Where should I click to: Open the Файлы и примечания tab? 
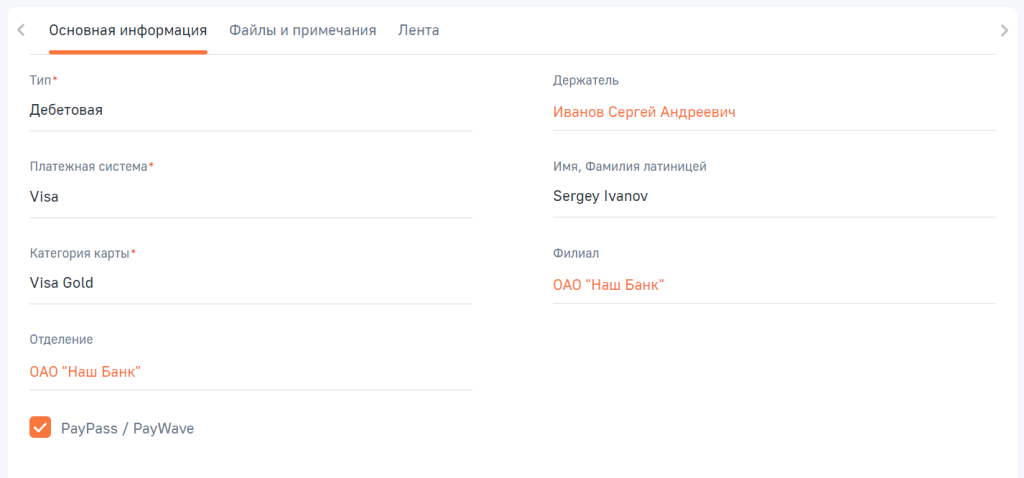click(302, 30)
